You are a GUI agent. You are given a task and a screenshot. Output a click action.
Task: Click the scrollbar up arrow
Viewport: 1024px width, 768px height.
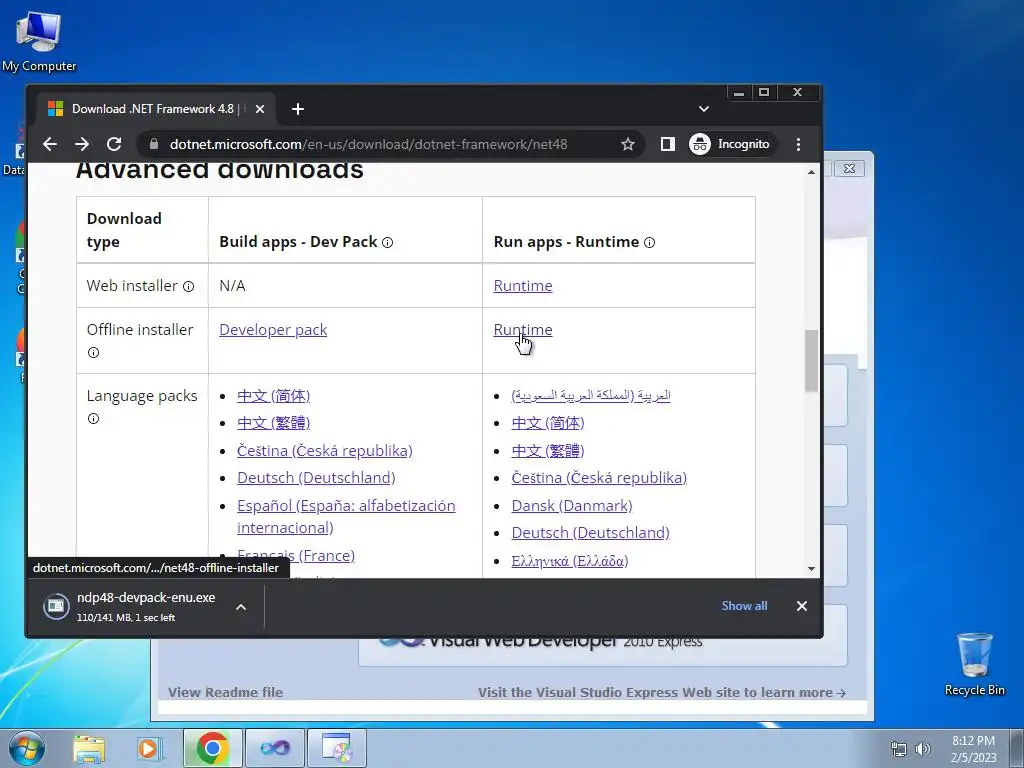(x=811, y=172)
